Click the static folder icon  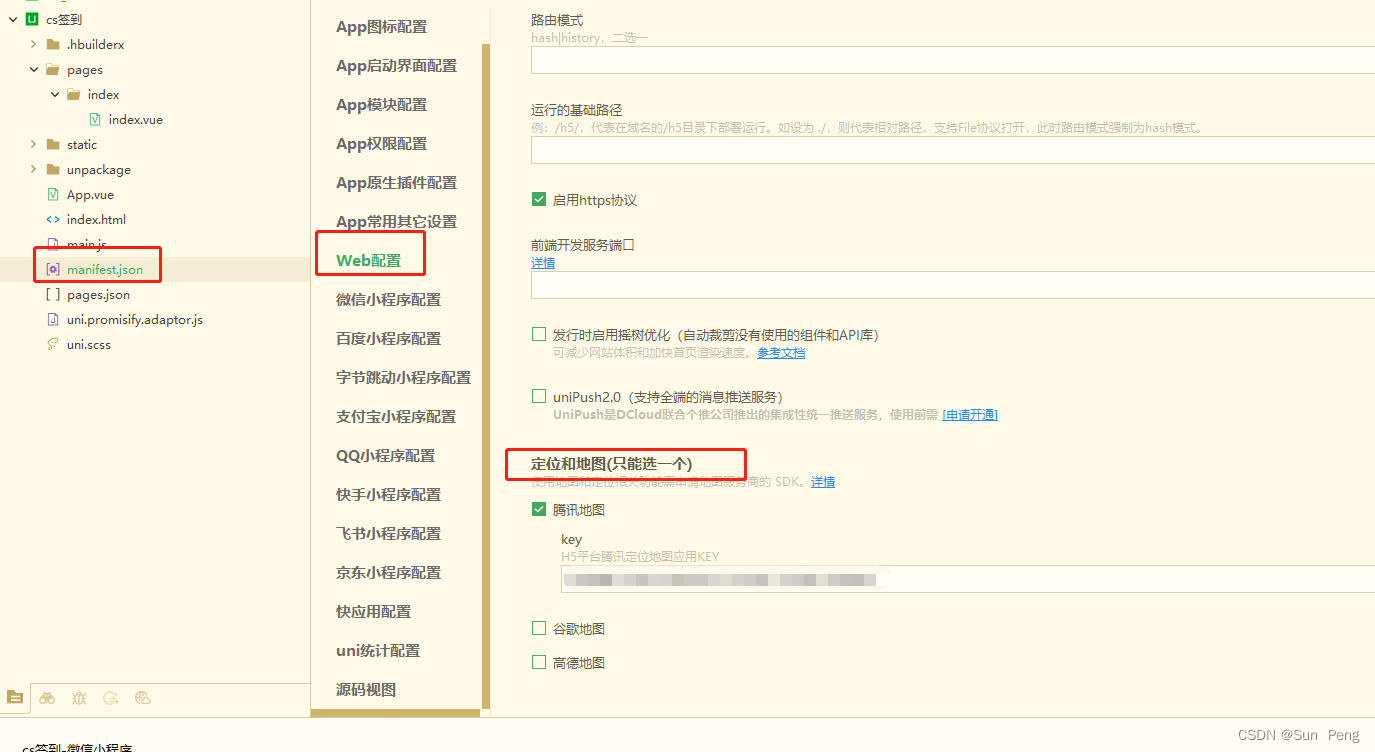pos(53,144)
